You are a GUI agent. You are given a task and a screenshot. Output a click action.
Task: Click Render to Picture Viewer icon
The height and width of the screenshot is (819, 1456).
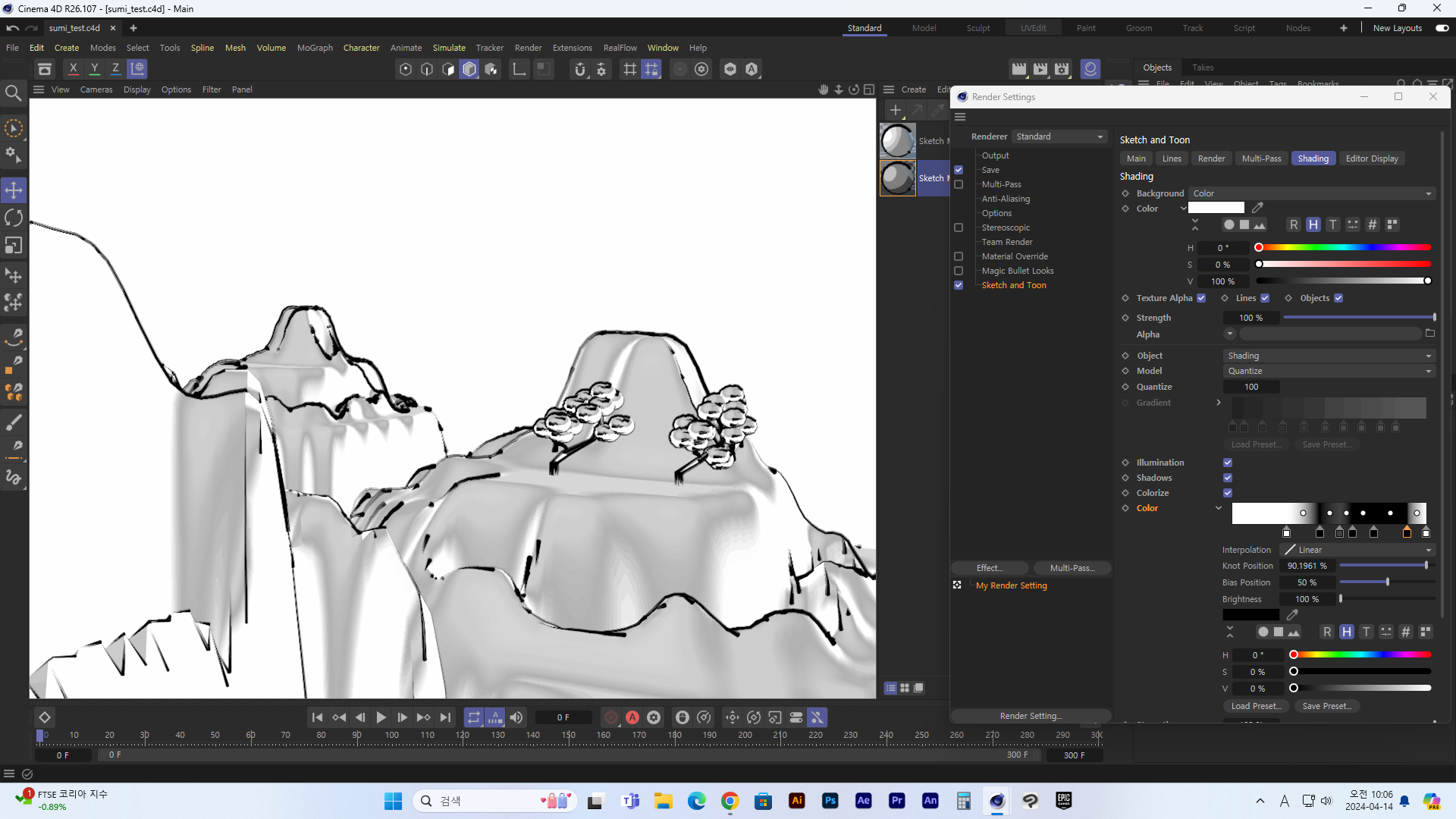(x=1040, y=69)
